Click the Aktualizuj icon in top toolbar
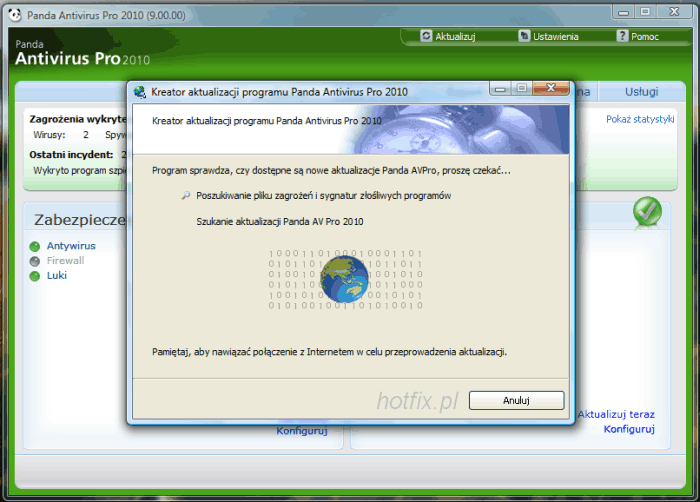 tap(426, 36)
